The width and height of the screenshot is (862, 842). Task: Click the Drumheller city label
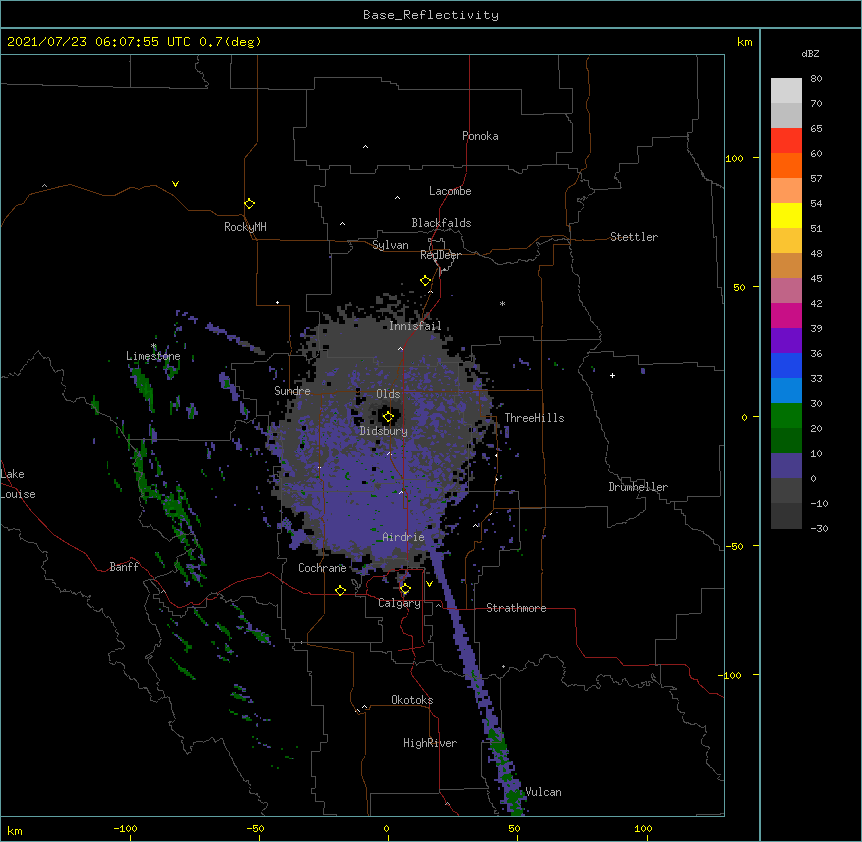pyautogui.click(x=638, y=487)
